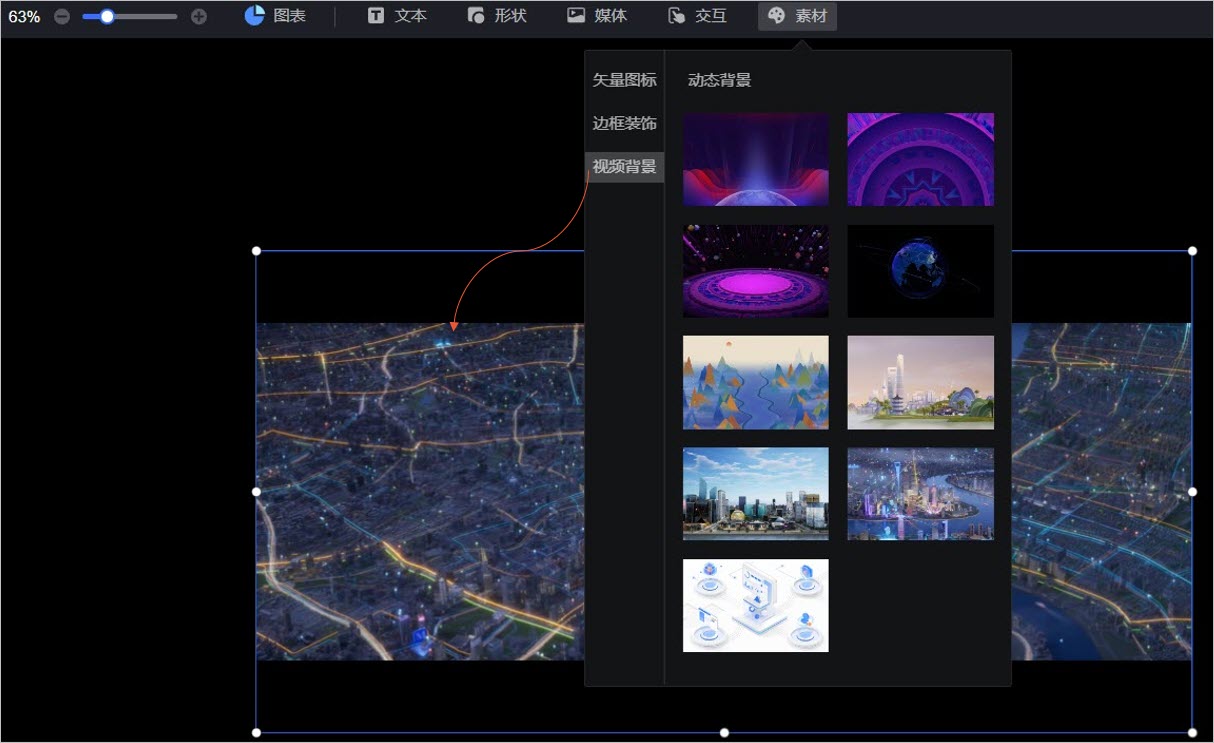Pick the purple circular pattern background
This screenshot has height=743, width=1214.
[920, 159]
